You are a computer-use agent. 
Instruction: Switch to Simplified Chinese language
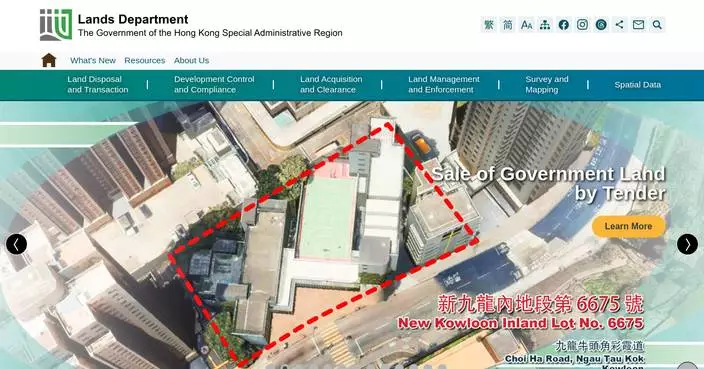point(507,25)
